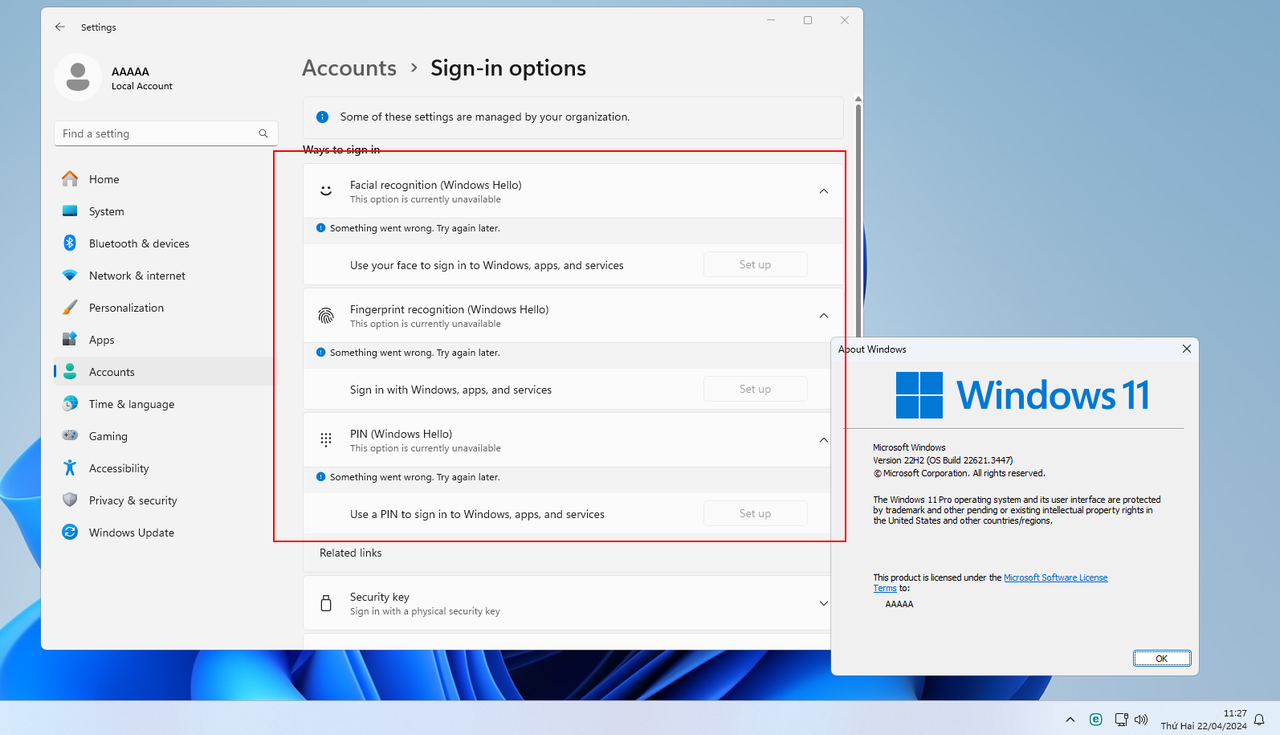Open the notification bell in taskbar
1280x735 pixels.
1259,720
